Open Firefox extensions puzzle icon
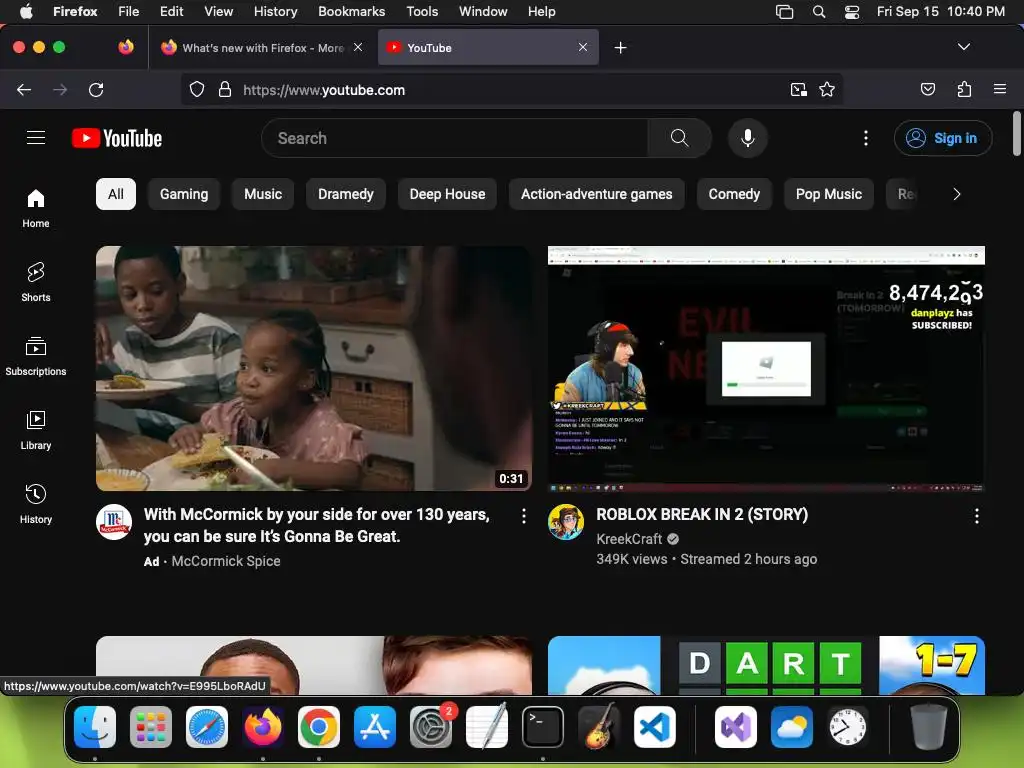Image resolution: width=1024 pixels, height=768 pixels. coord(964,89)
